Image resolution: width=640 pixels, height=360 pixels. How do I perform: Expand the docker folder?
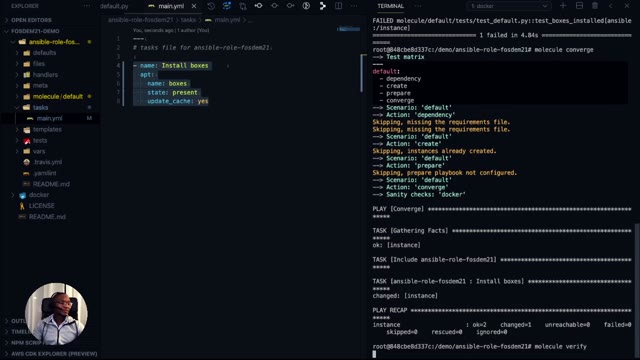(39, 195)
